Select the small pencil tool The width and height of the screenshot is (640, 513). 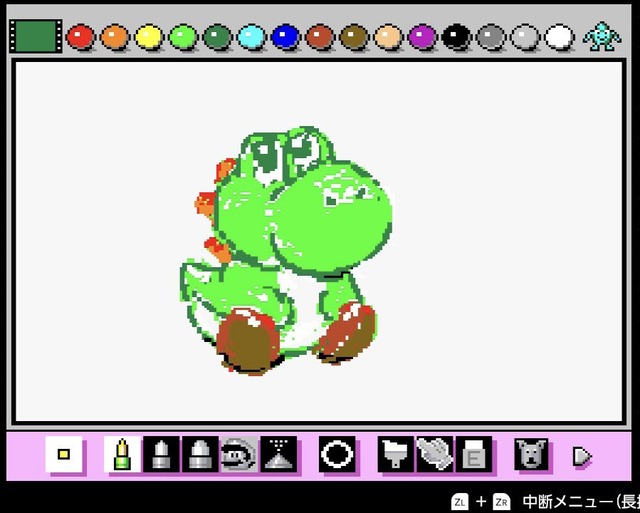click(122, 454)
